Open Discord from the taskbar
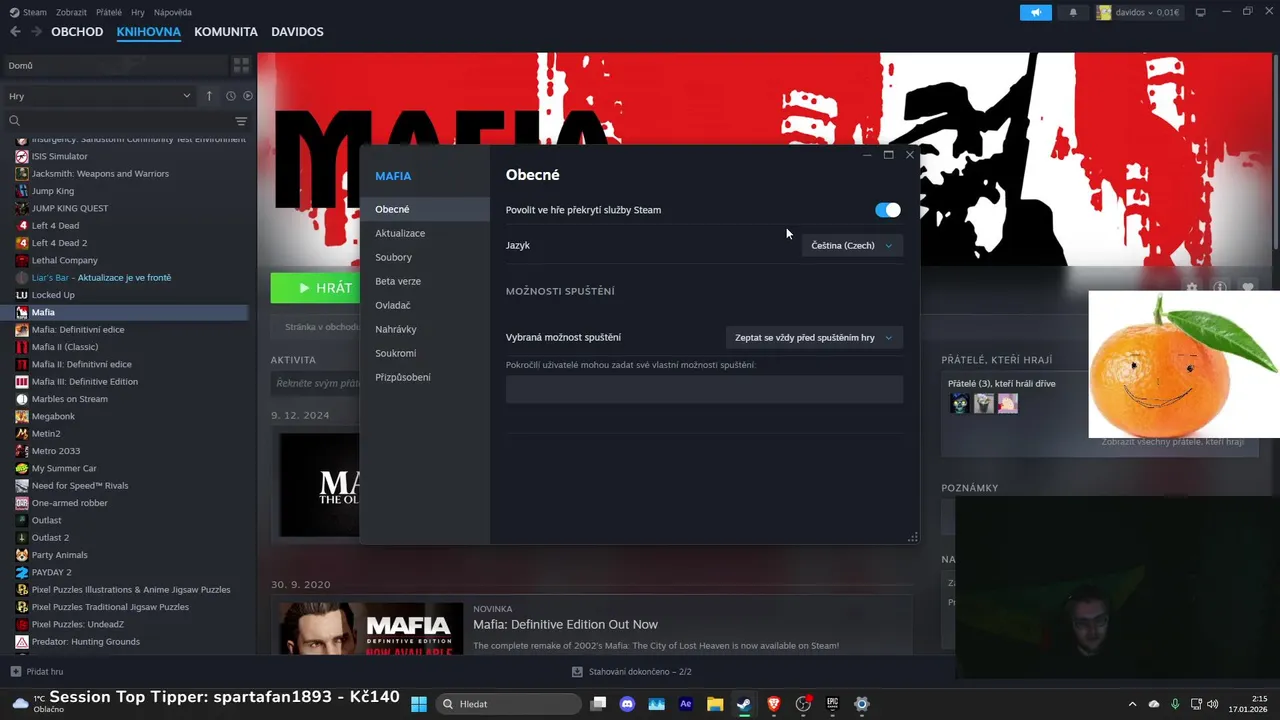Screen dimensions: 1280x720 627,704
